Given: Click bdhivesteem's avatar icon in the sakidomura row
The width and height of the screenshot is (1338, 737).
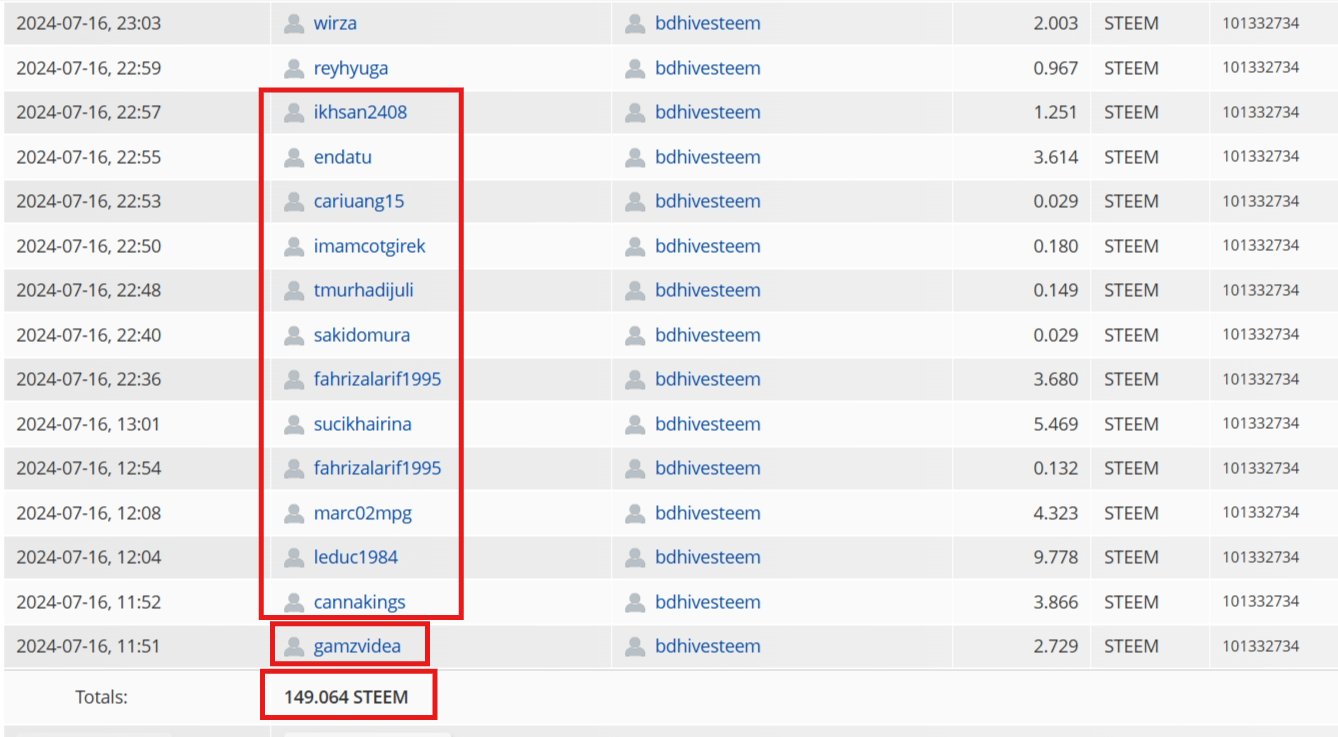Looking at the screenshot, I should pyautogui.click(x=635, y=335).
